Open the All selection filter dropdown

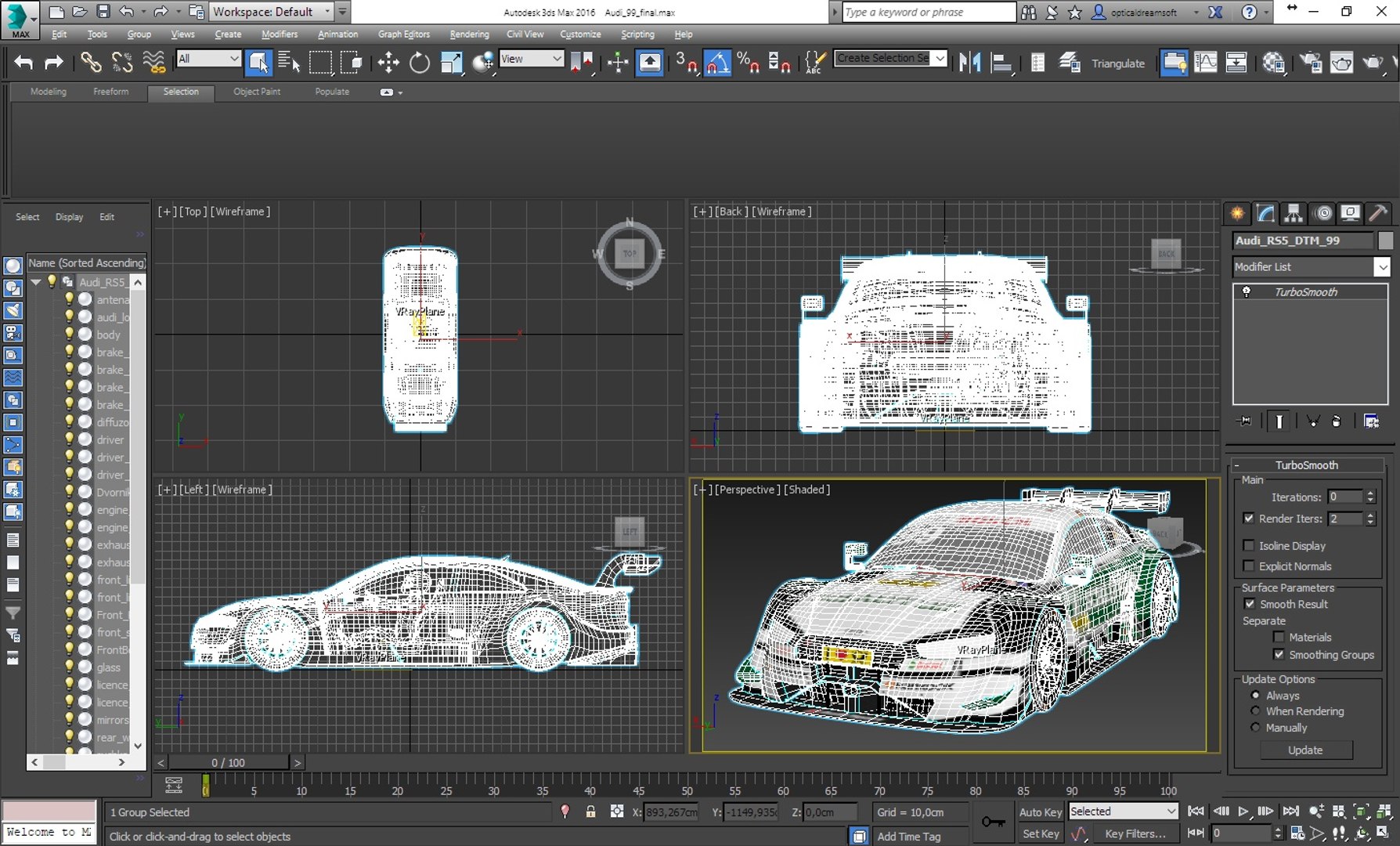pyautogui.click(x=208, y=59)
